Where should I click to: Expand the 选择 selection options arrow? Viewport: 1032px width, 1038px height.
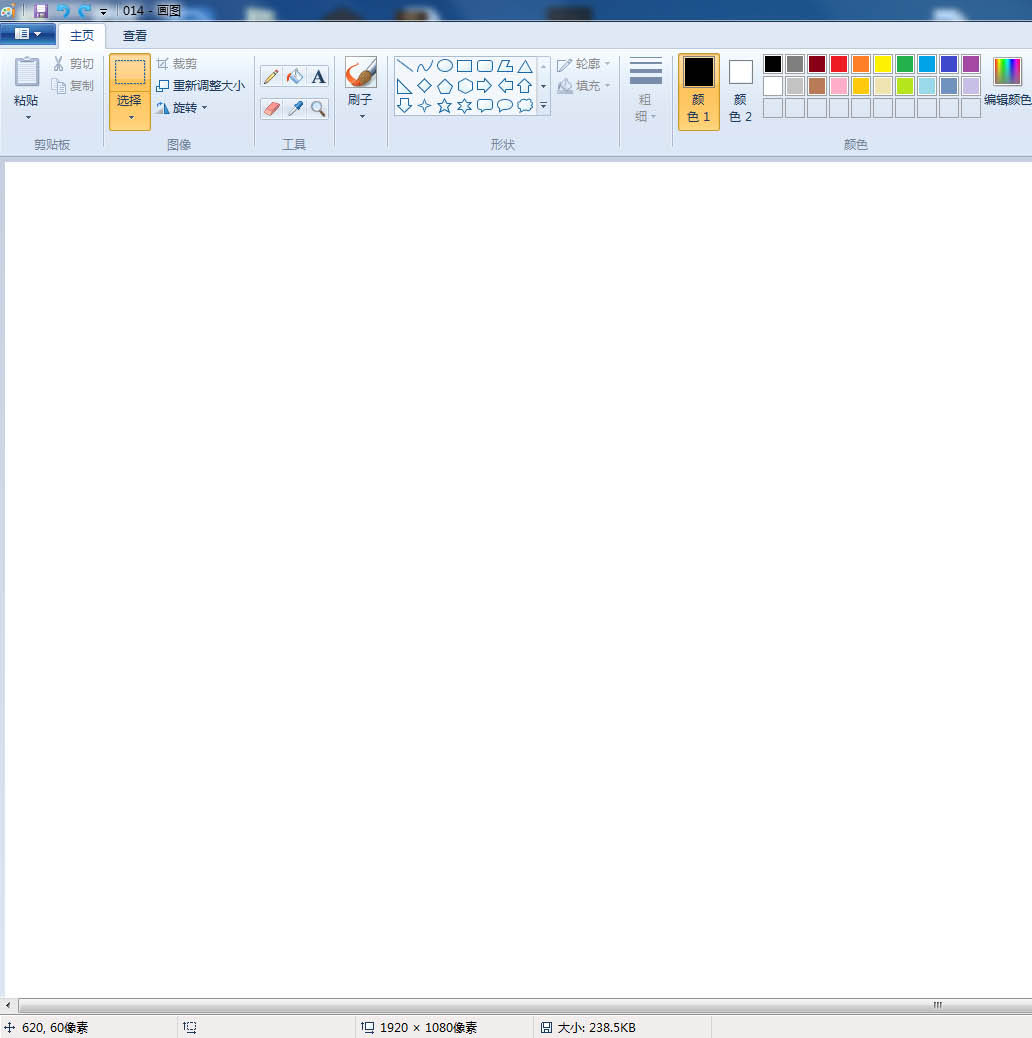(130, 118)
